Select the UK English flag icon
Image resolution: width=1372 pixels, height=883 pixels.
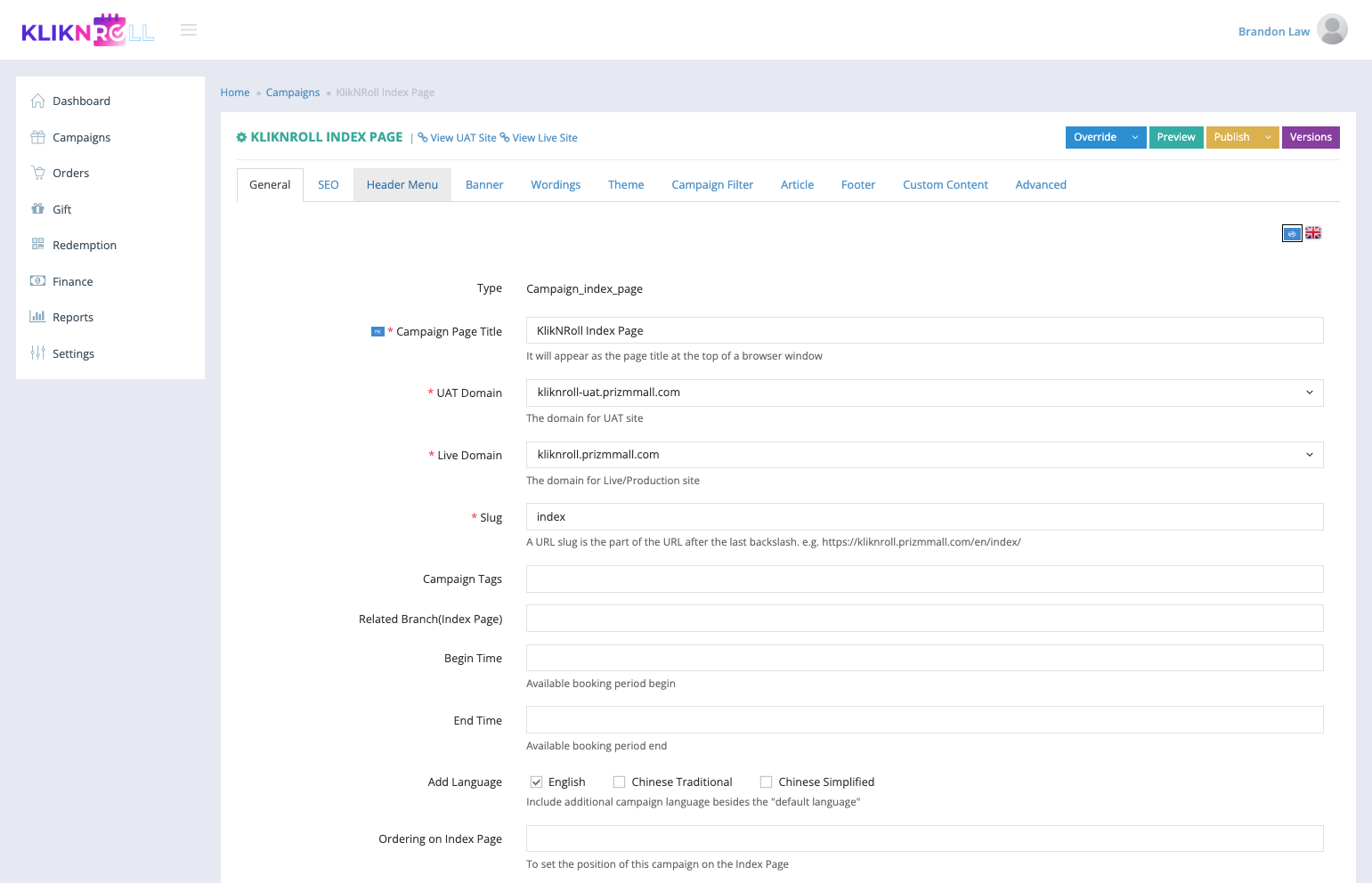click(1313, 233)
